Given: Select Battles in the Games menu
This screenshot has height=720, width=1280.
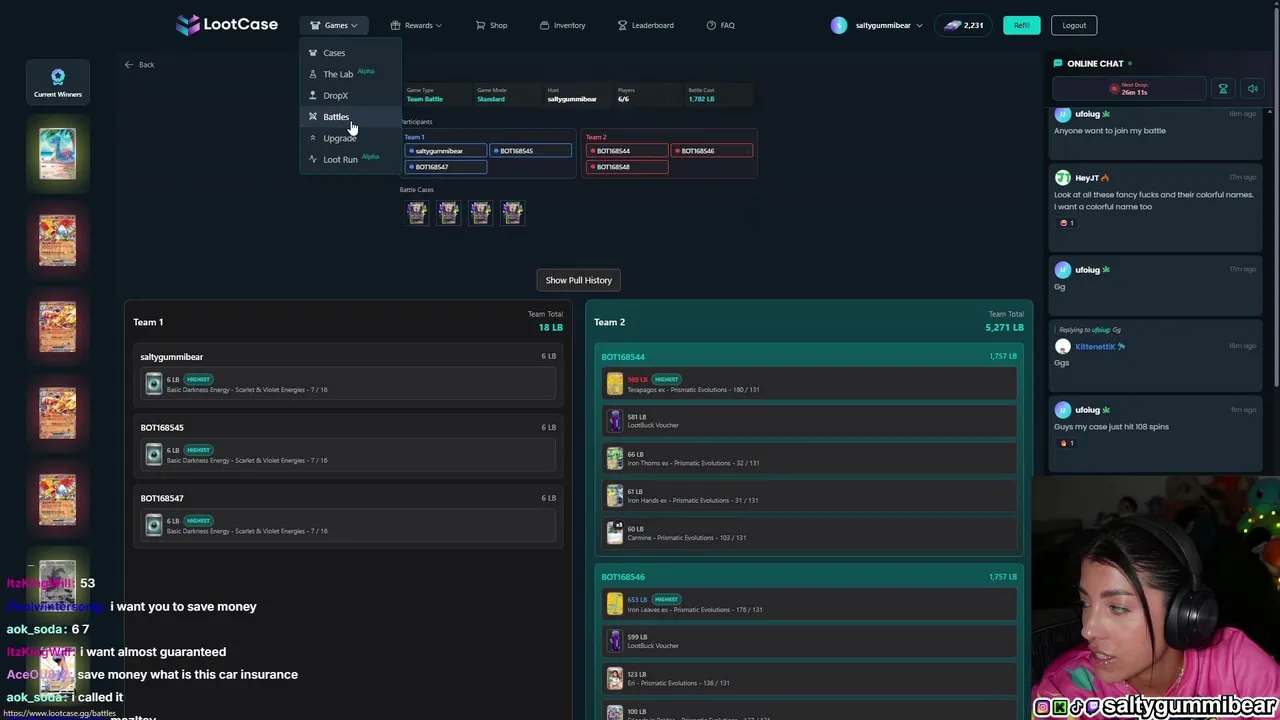Looking at the screenshot, I should click(x=350, y=117).
